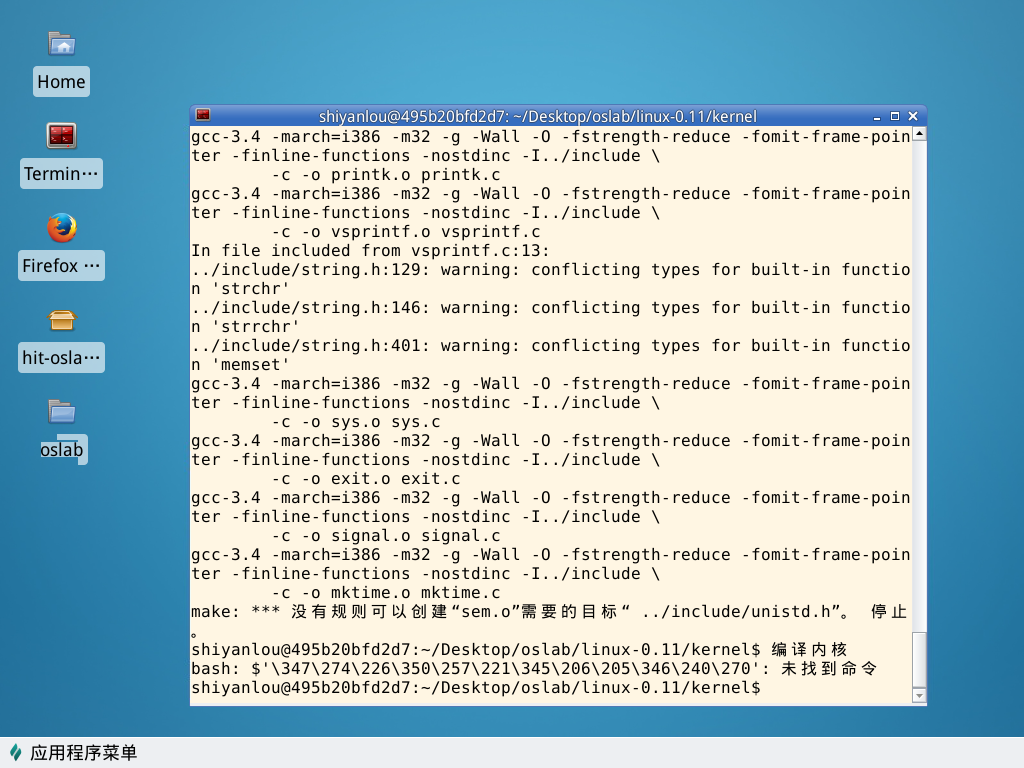Open the Home folder desktop icon
The width and height of the screenshot is (1024, 768).
[62, 44]
